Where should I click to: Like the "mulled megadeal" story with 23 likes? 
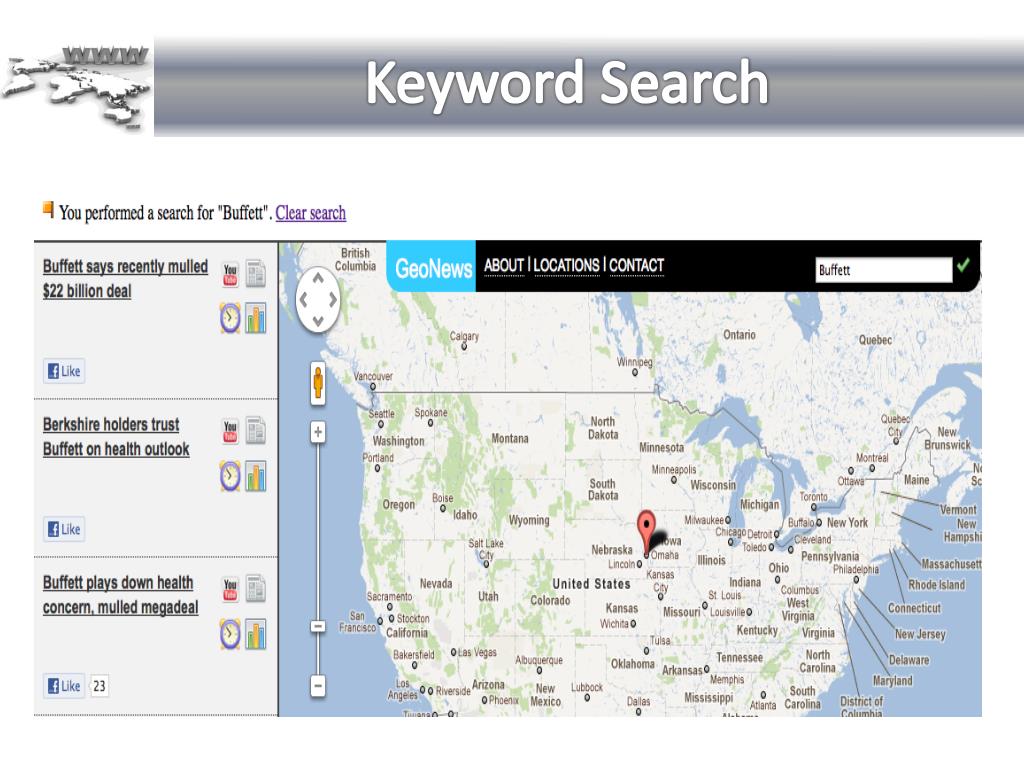[x=64, y=686]
